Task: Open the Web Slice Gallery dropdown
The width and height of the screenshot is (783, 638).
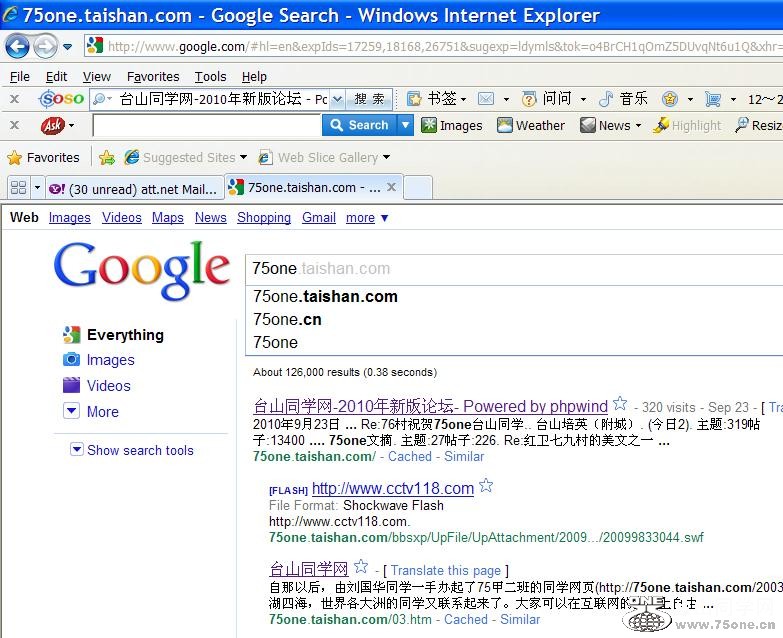Action: (325, 158)
